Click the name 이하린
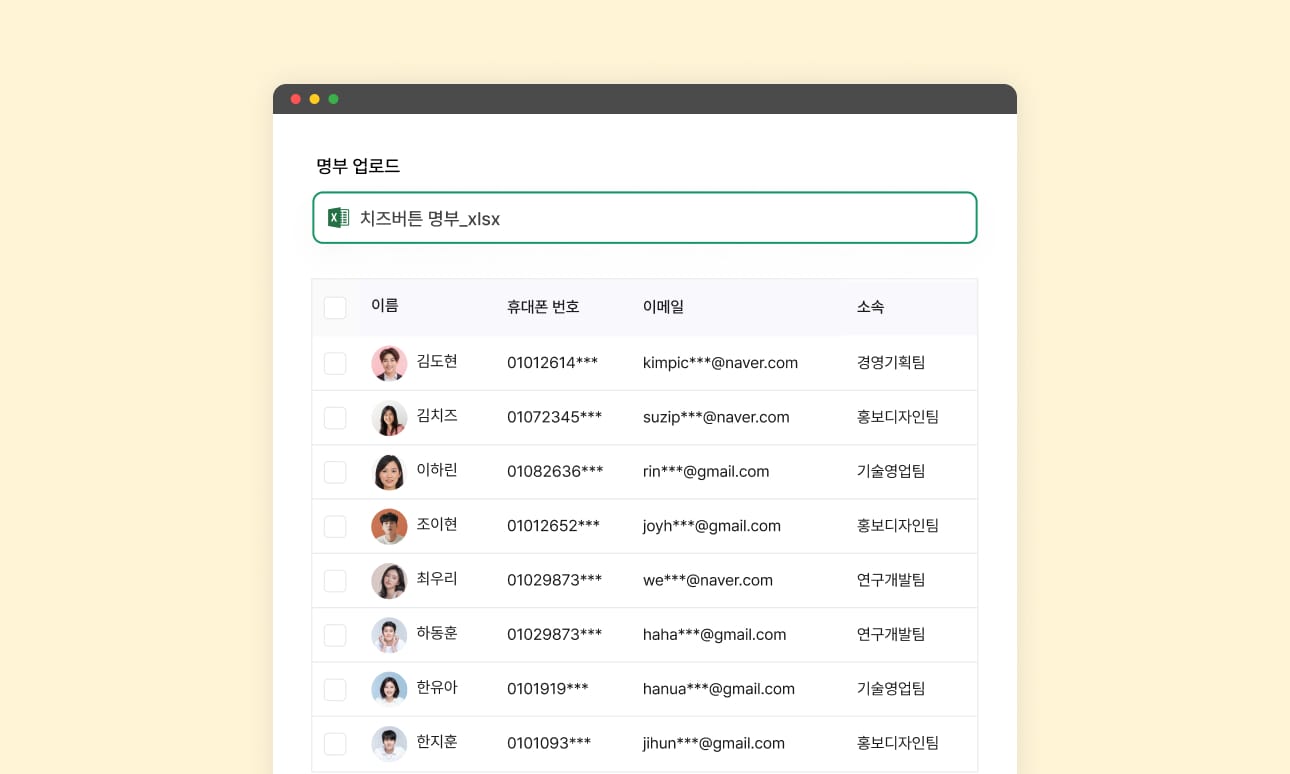This screenshot has width=1290, height=774. pos(437,470)
